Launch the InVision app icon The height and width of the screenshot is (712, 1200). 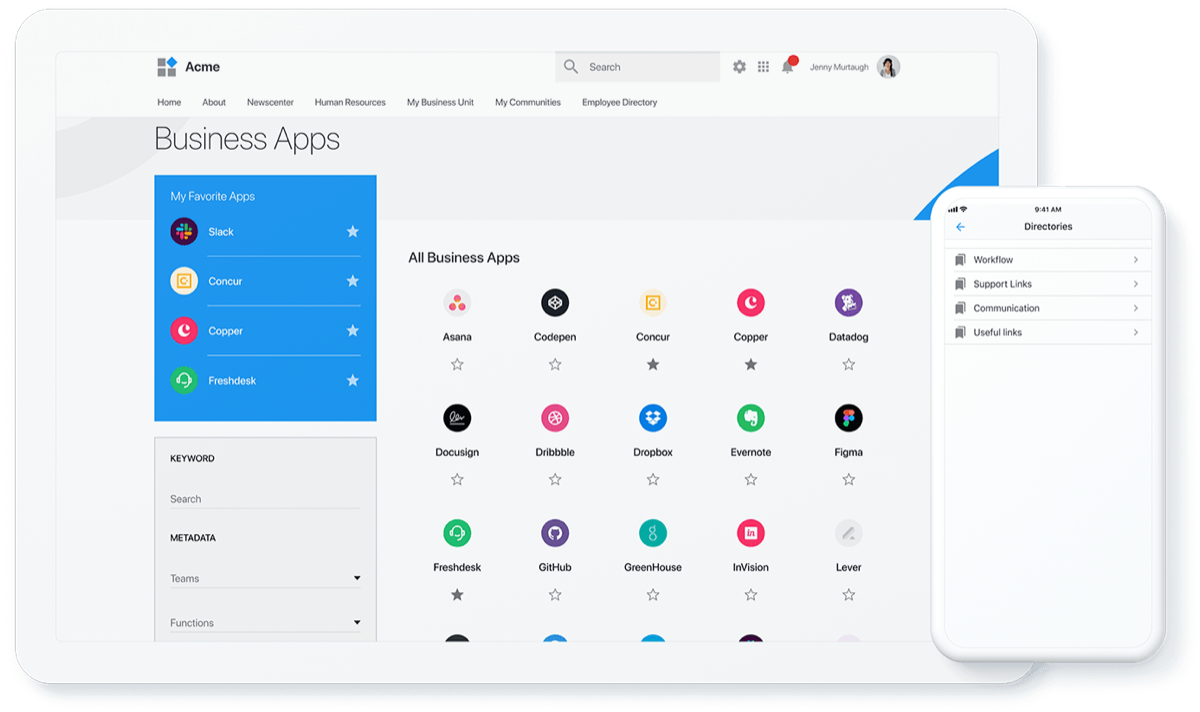pyautogui.click(x=751, y=533)
